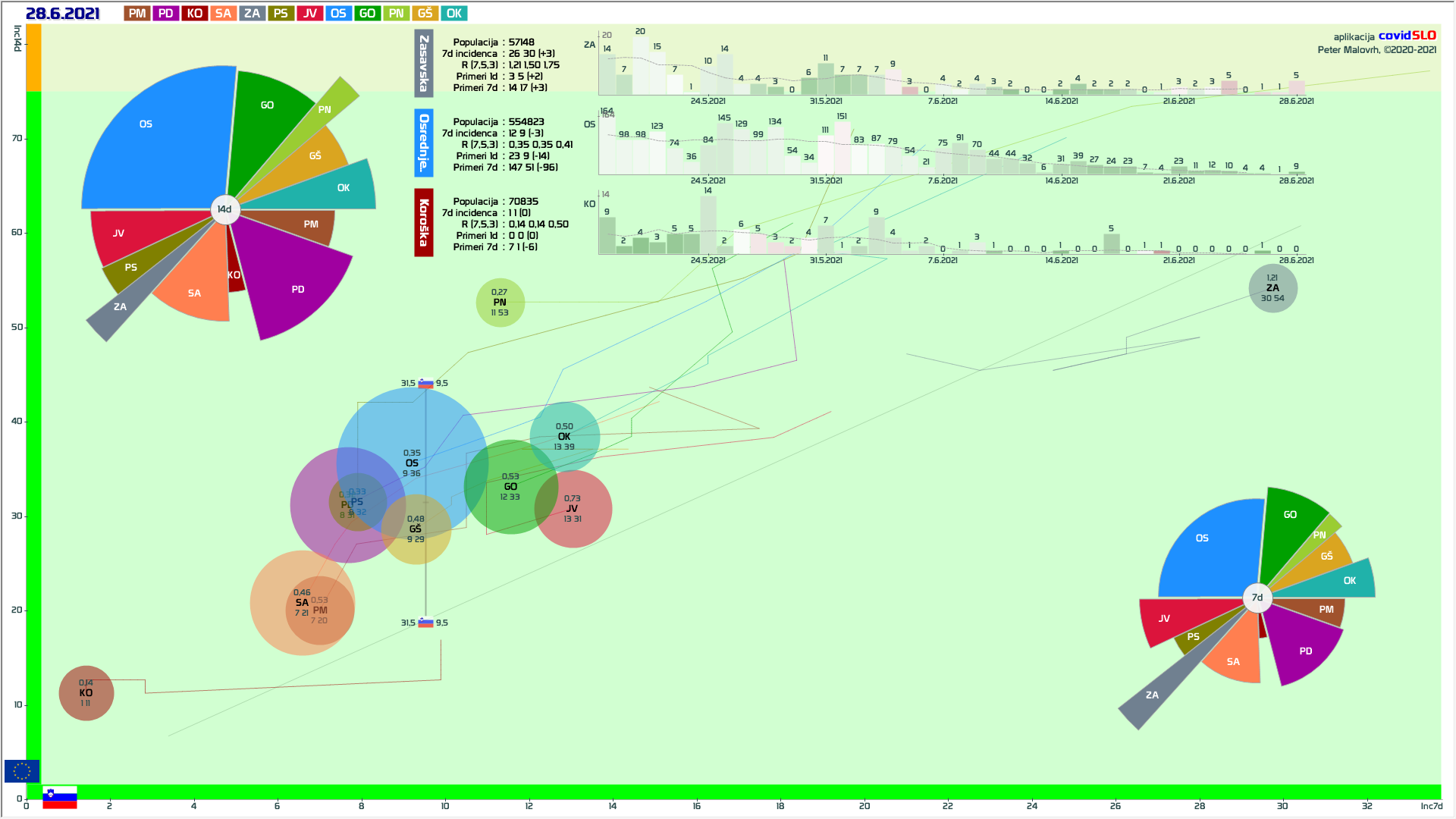1456x819 pixels.
Task: Click the EU flag icon
Action: 21,771
